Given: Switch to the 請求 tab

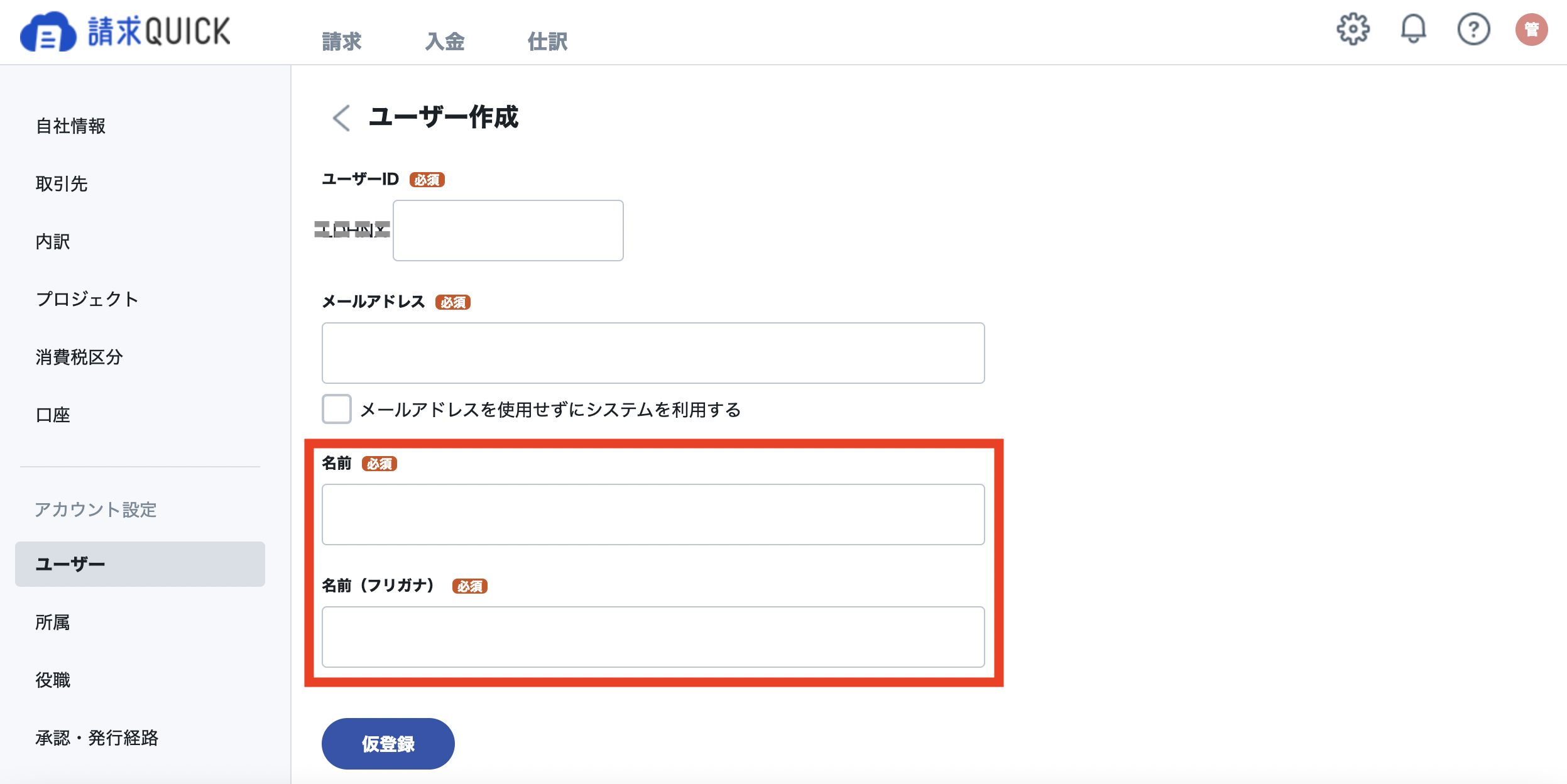Looking at the screenshot, I should point(341,41).
